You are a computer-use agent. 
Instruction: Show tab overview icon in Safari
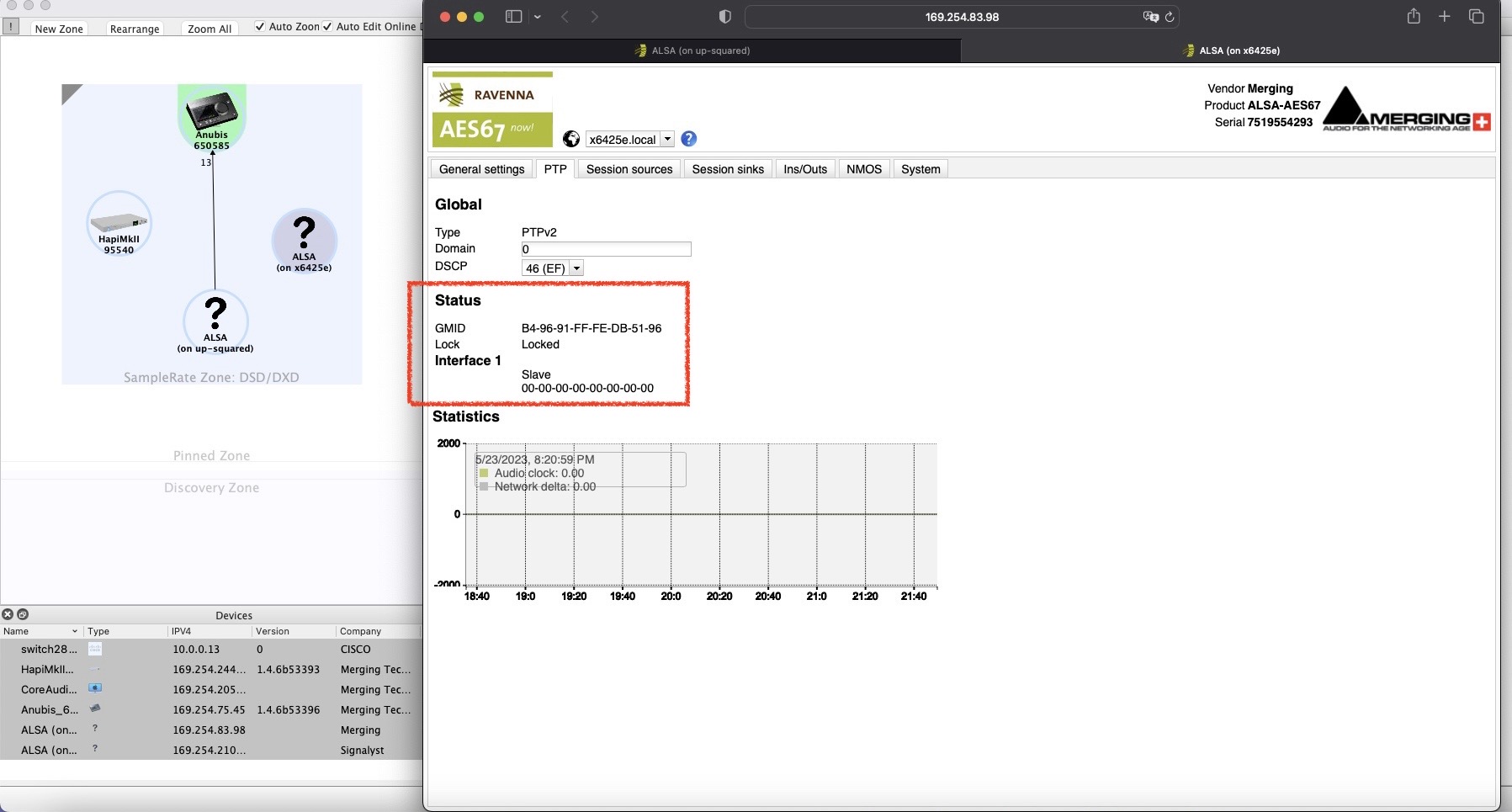1476,17
